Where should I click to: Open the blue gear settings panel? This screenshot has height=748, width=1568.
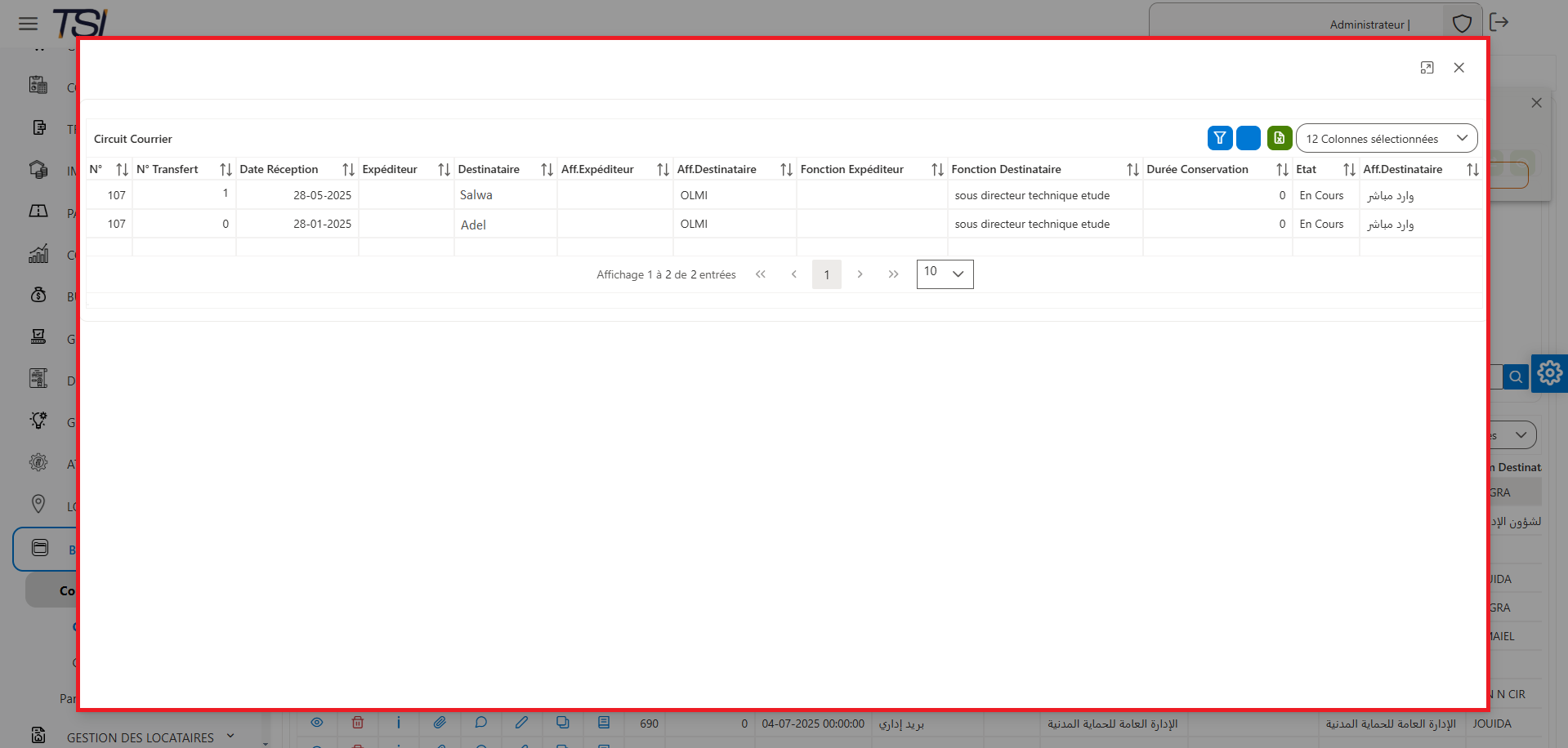[1549, 373]
